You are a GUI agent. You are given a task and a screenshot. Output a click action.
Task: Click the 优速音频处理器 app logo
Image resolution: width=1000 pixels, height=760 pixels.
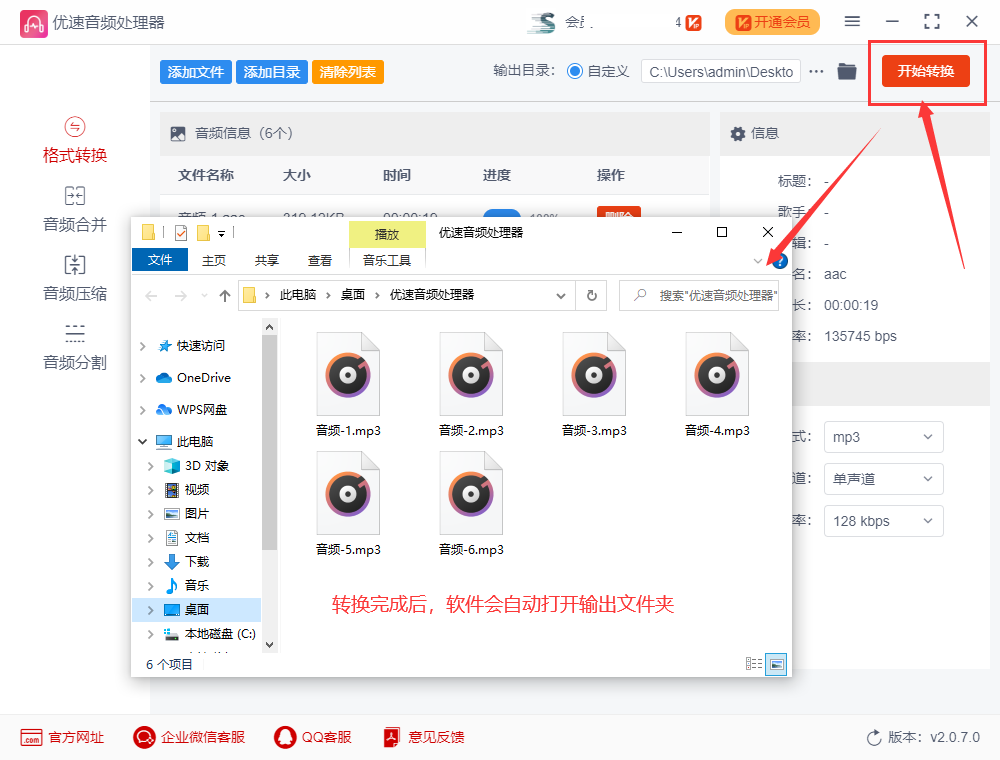[x=34, y=21]
